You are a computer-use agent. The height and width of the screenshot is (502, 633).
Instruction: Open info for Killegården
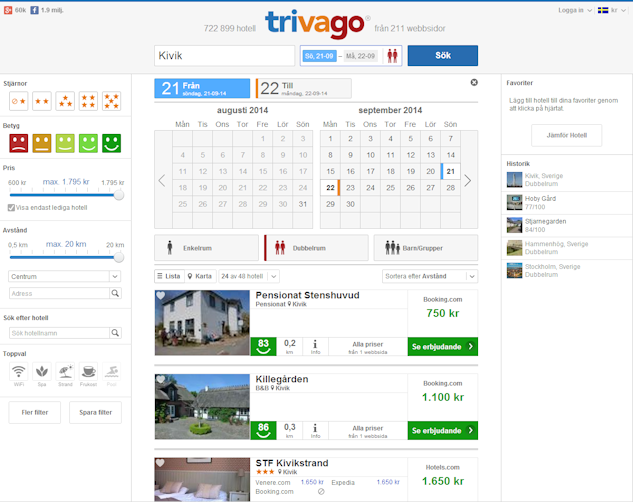[x=315, y=431]
